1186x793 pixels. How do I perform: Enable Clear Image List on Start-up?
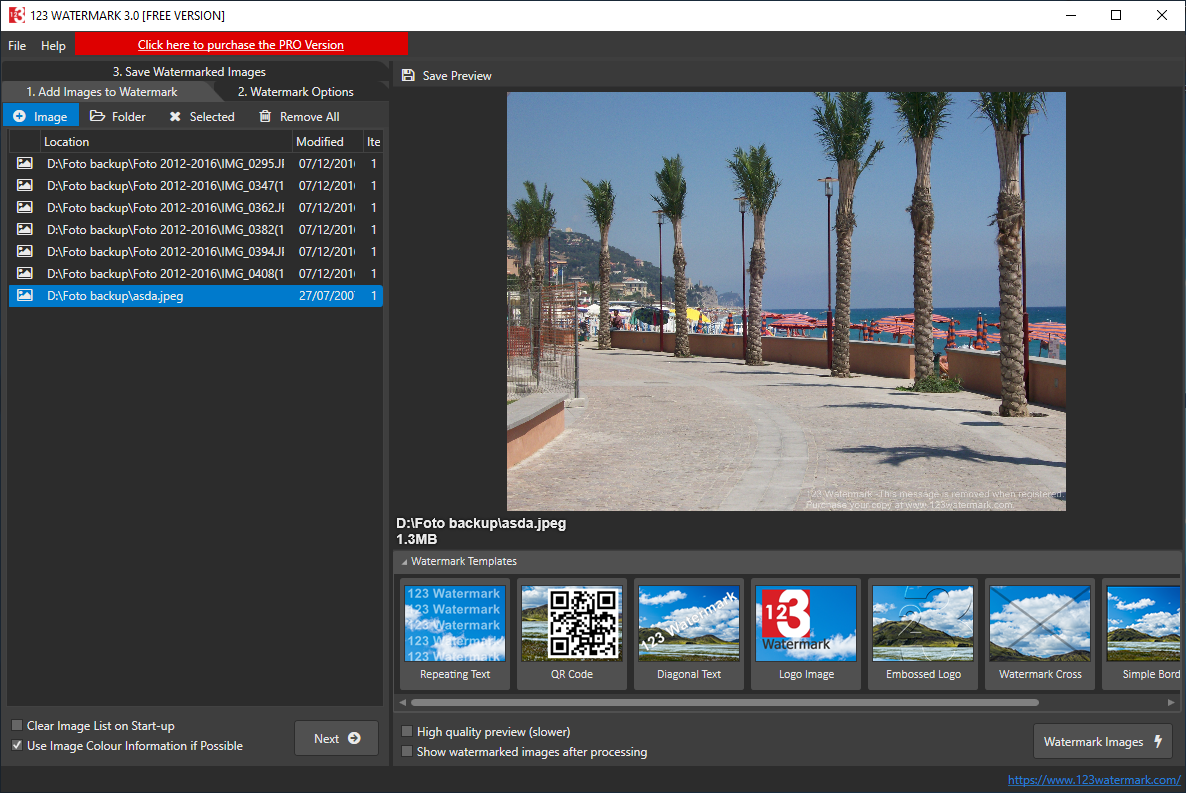[x=17, y=726]
